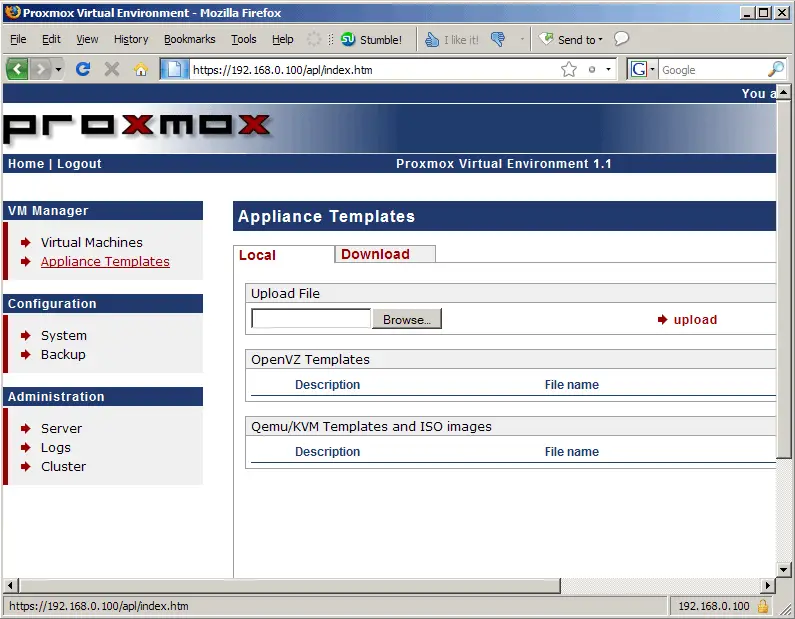Open the Bookmarks menu
The height and width of the screenshot is (619, 795).
[x=189, y=39]
